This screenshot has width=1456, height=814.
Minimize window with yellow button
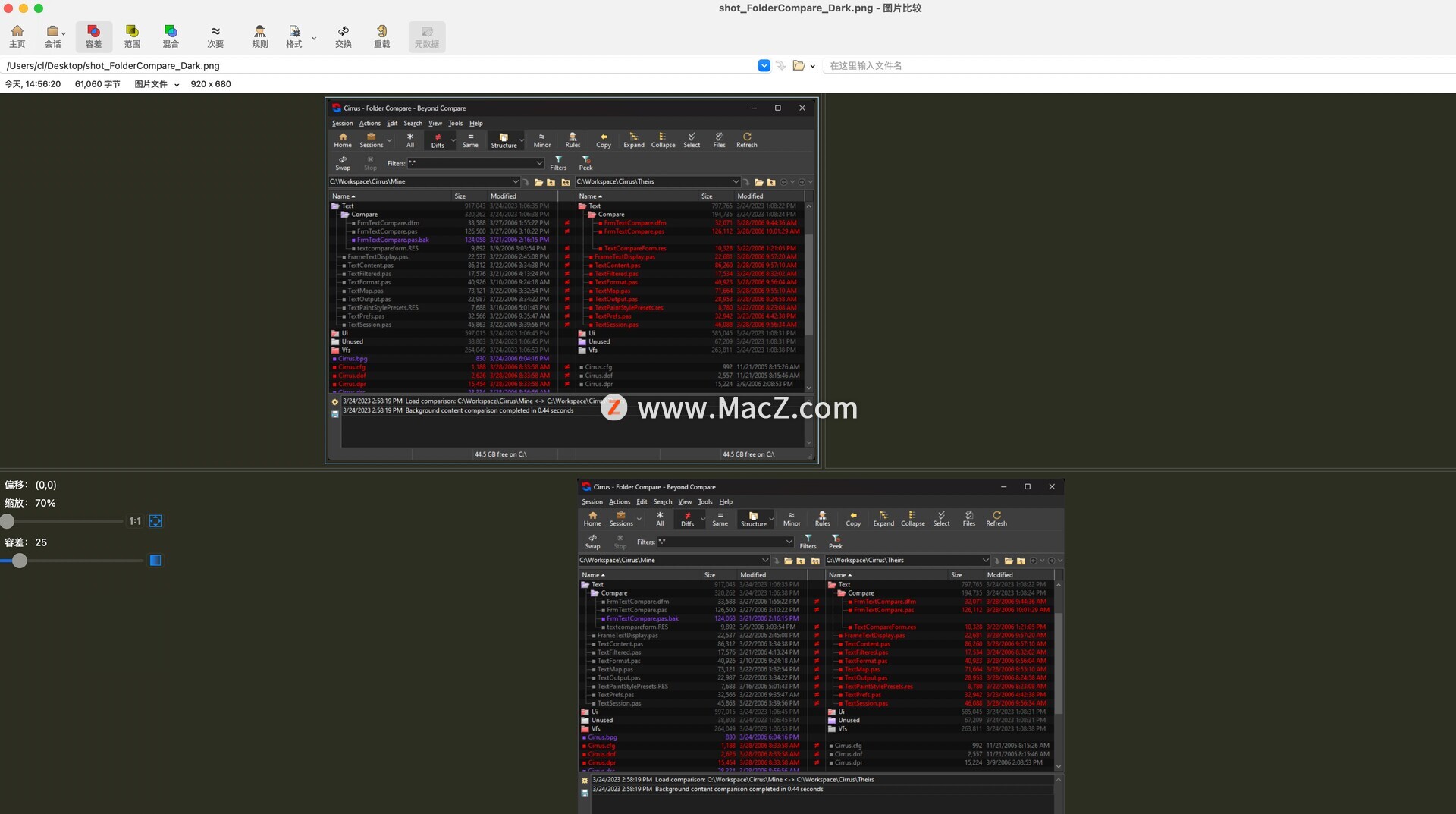(24, 8)
